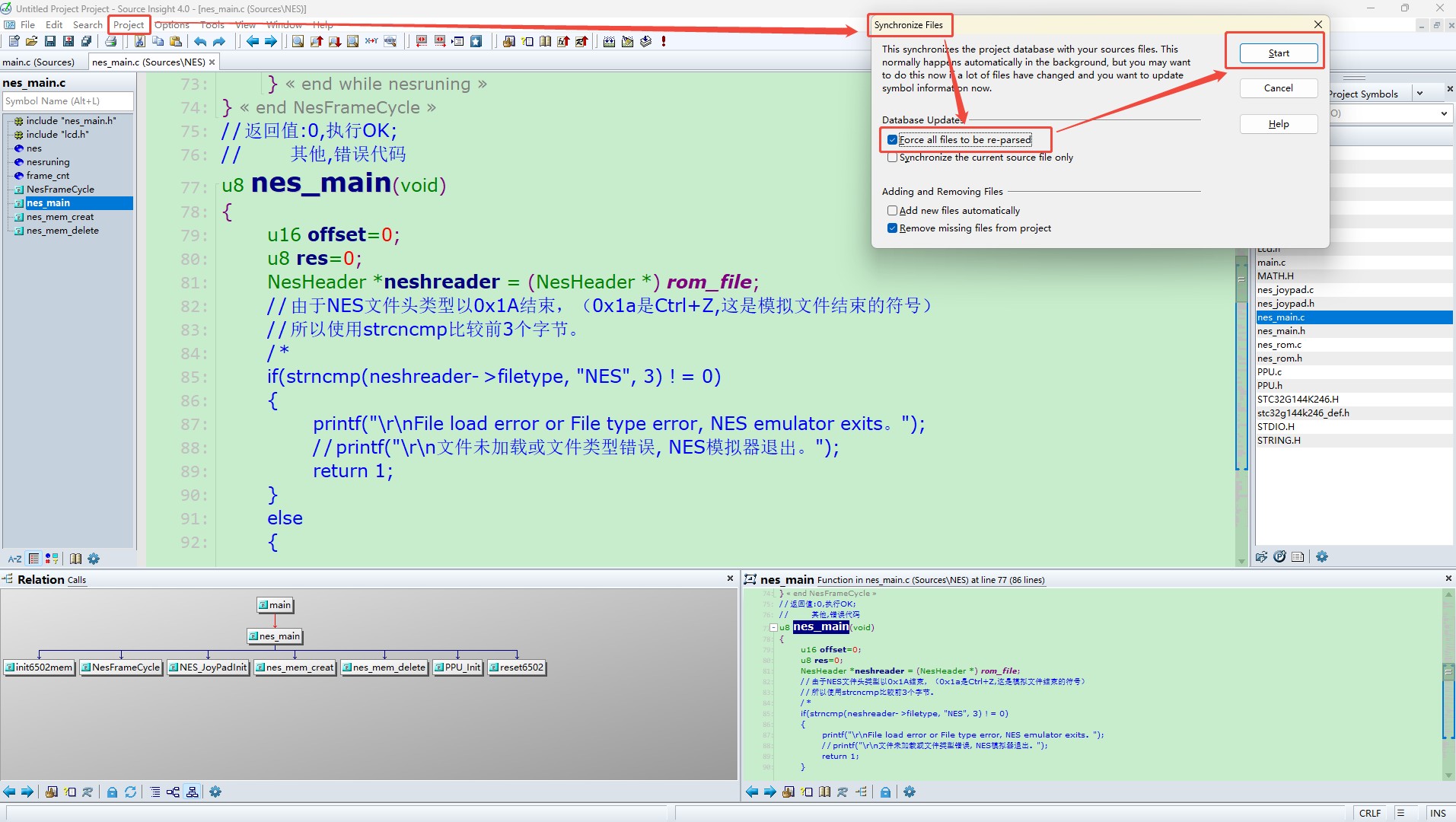Click the context window vertical scrollbar
The image size is (1456, 822).
[1448, 684]
